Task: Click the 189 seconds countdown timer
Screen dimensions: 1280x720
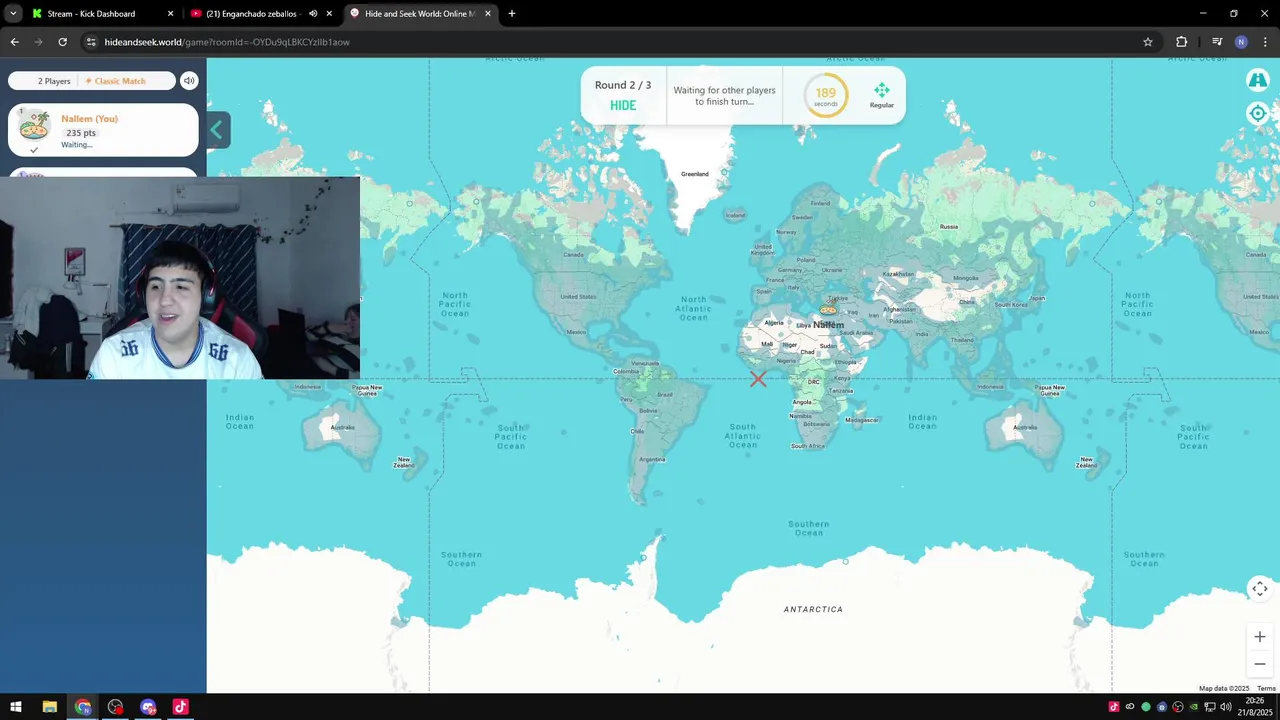Action: 826,96
